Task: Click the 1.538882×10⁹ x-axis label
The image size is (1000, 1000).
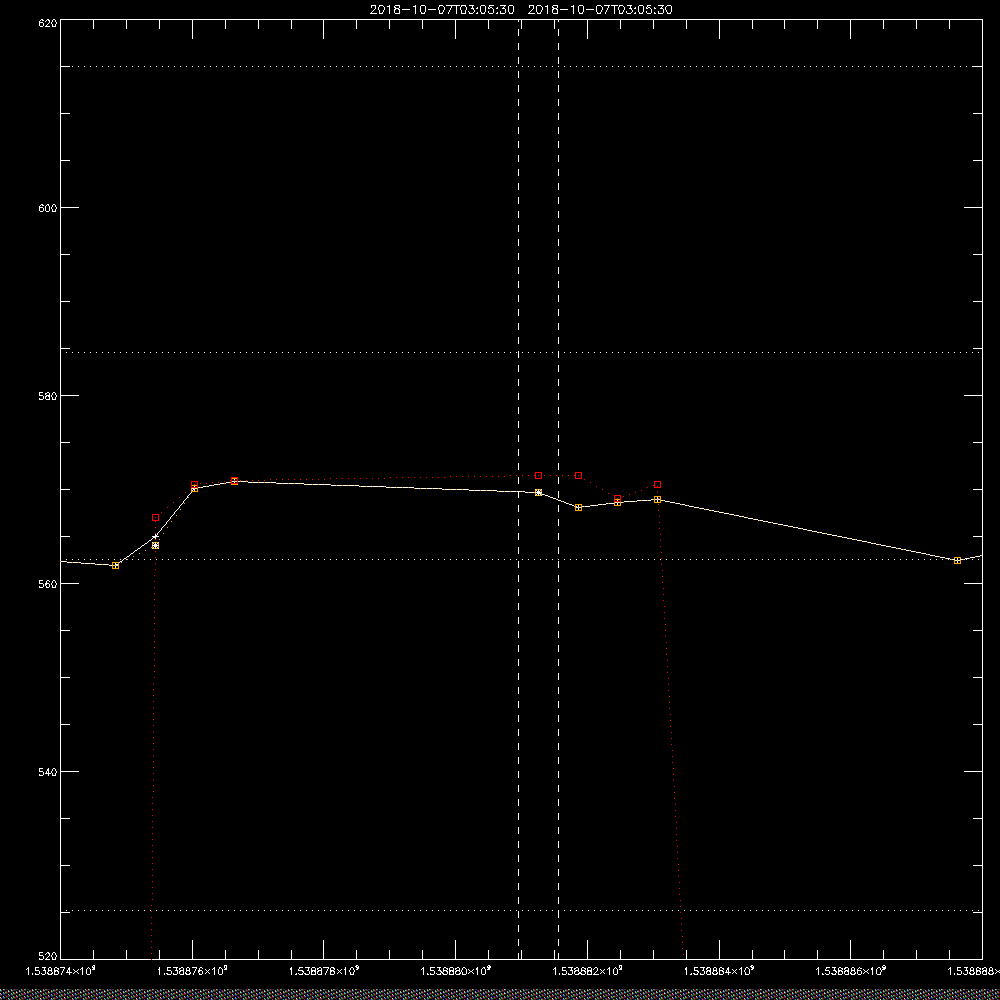Action: tap(587, 971)
